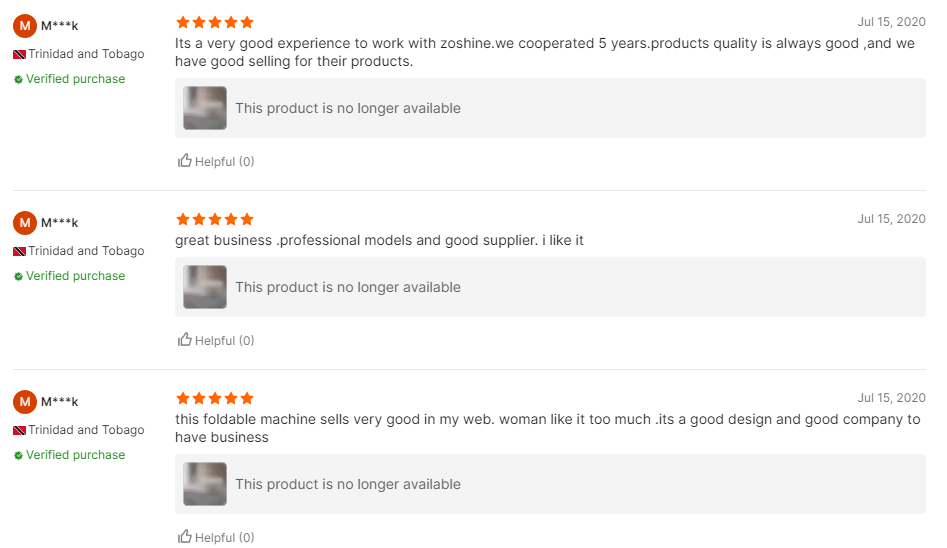Click 'Verified purchase' label beside 'great business' review
This screenshot has width=947, height=548.
[x=75, y=276]
